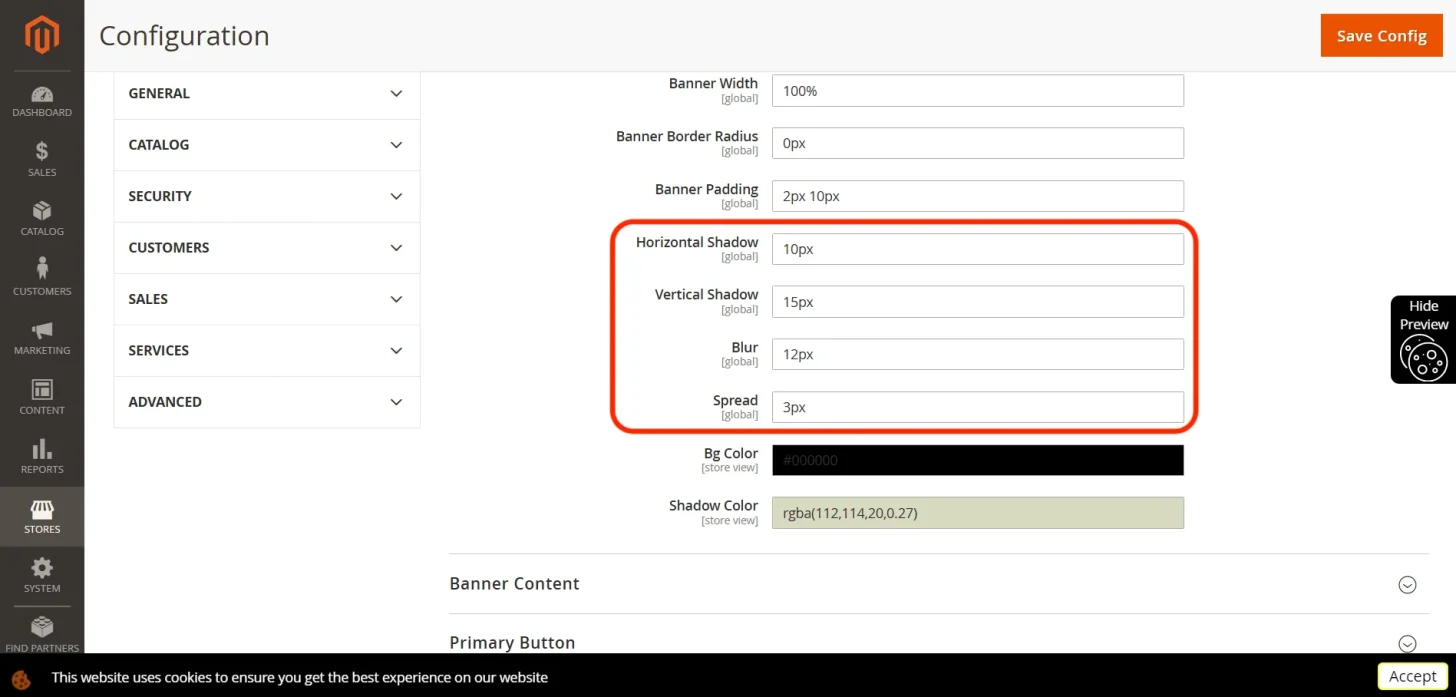Open the Customers person icon
The width and height of the screenshot is (1456, 697).
[x=42, y=269]
